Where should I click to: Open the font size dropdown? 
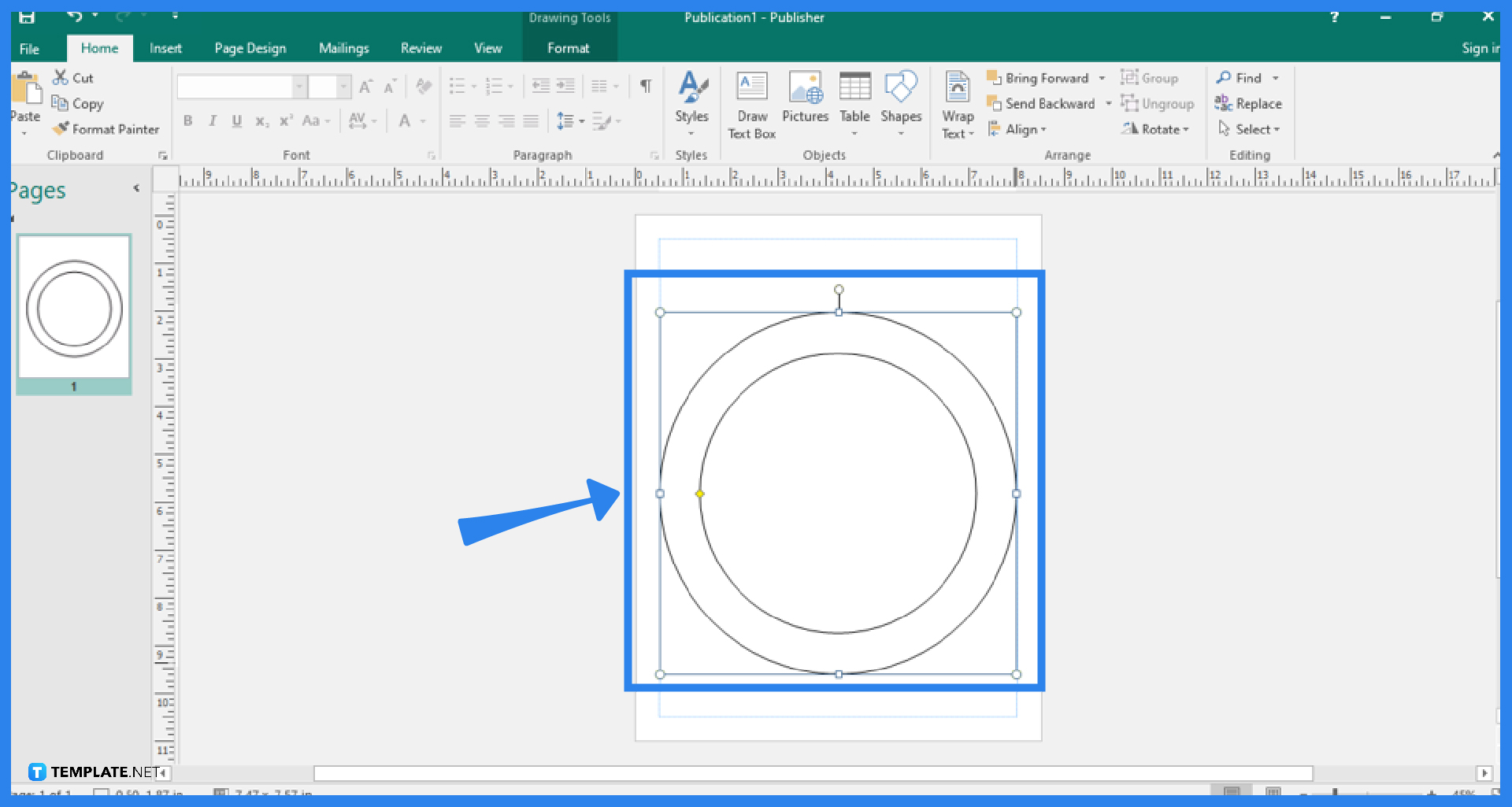[x=343, y=86]
